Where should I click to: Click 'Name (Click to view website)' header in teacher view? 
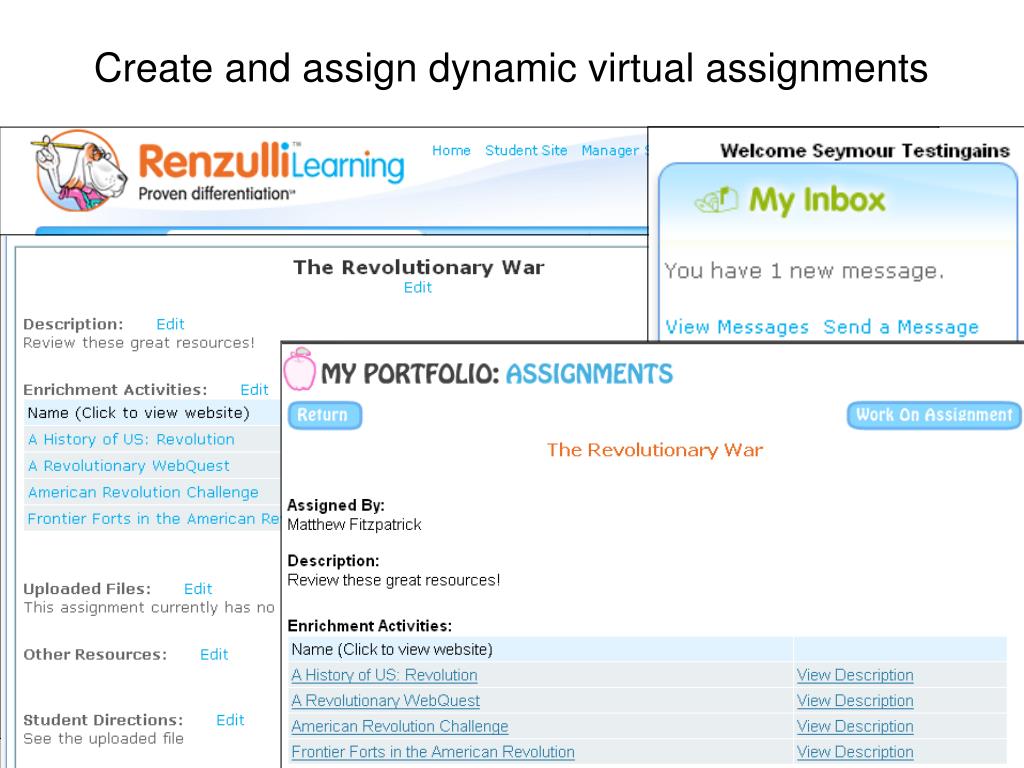click(138, 413)
